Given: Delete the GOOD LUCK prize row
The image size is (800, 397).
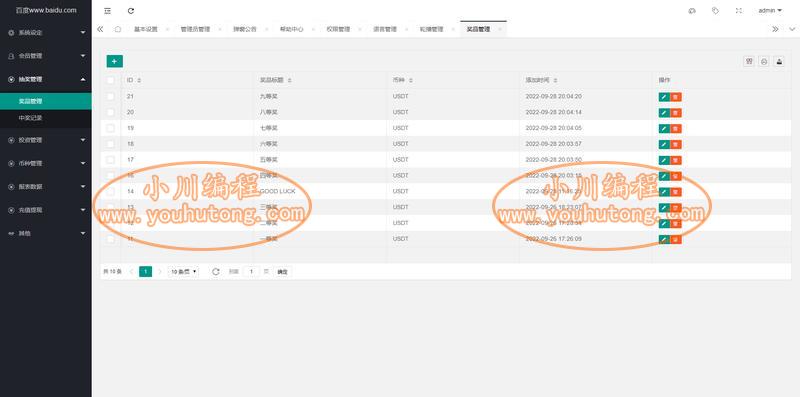Looking at the screenshot, I should [x=676, y=192].
